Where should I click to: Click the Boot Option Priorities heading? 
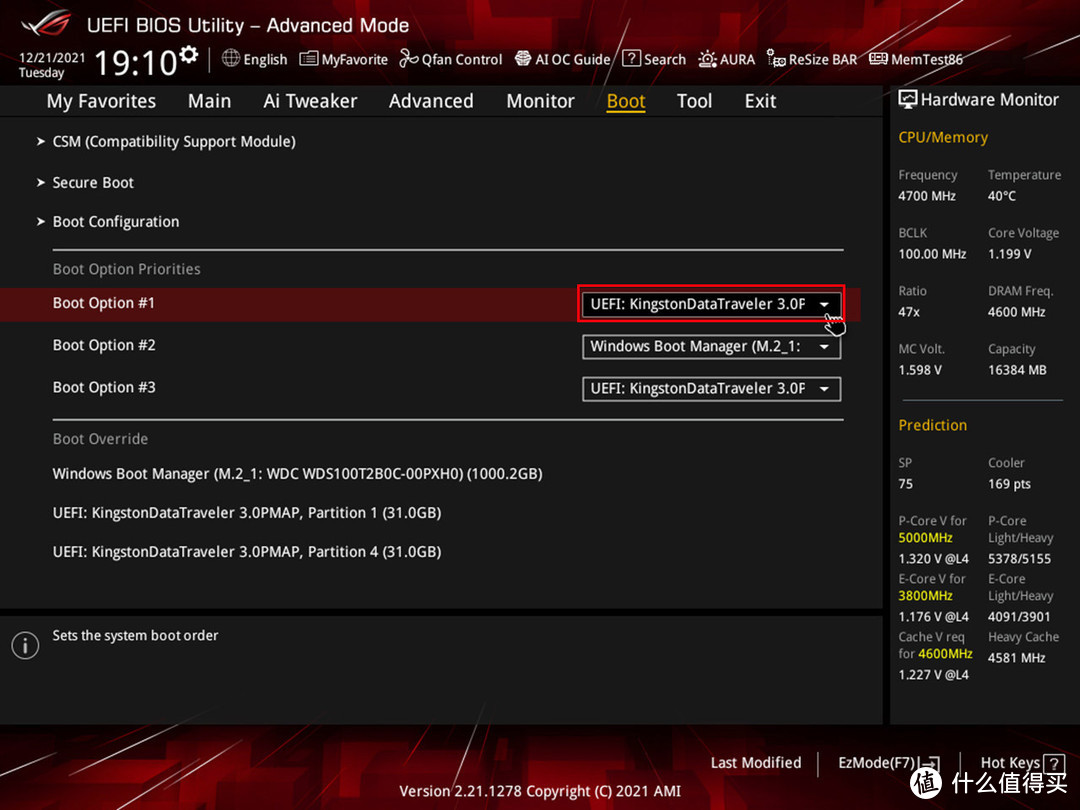(127, 269)
